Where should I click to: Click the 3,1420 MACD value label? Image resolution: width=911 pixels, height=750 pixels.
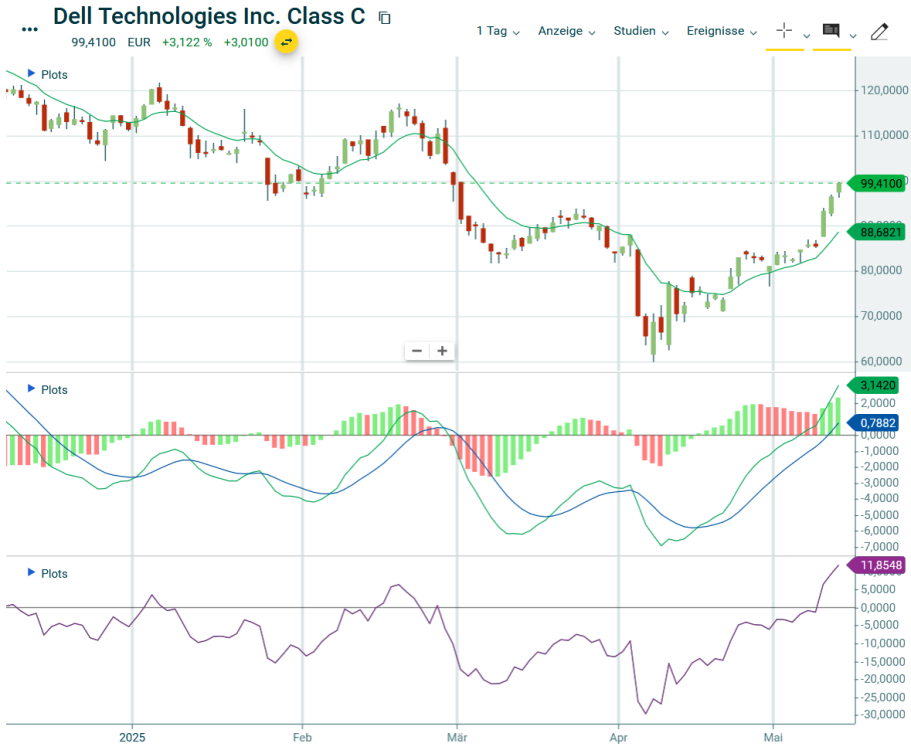(x=874, y=385)
